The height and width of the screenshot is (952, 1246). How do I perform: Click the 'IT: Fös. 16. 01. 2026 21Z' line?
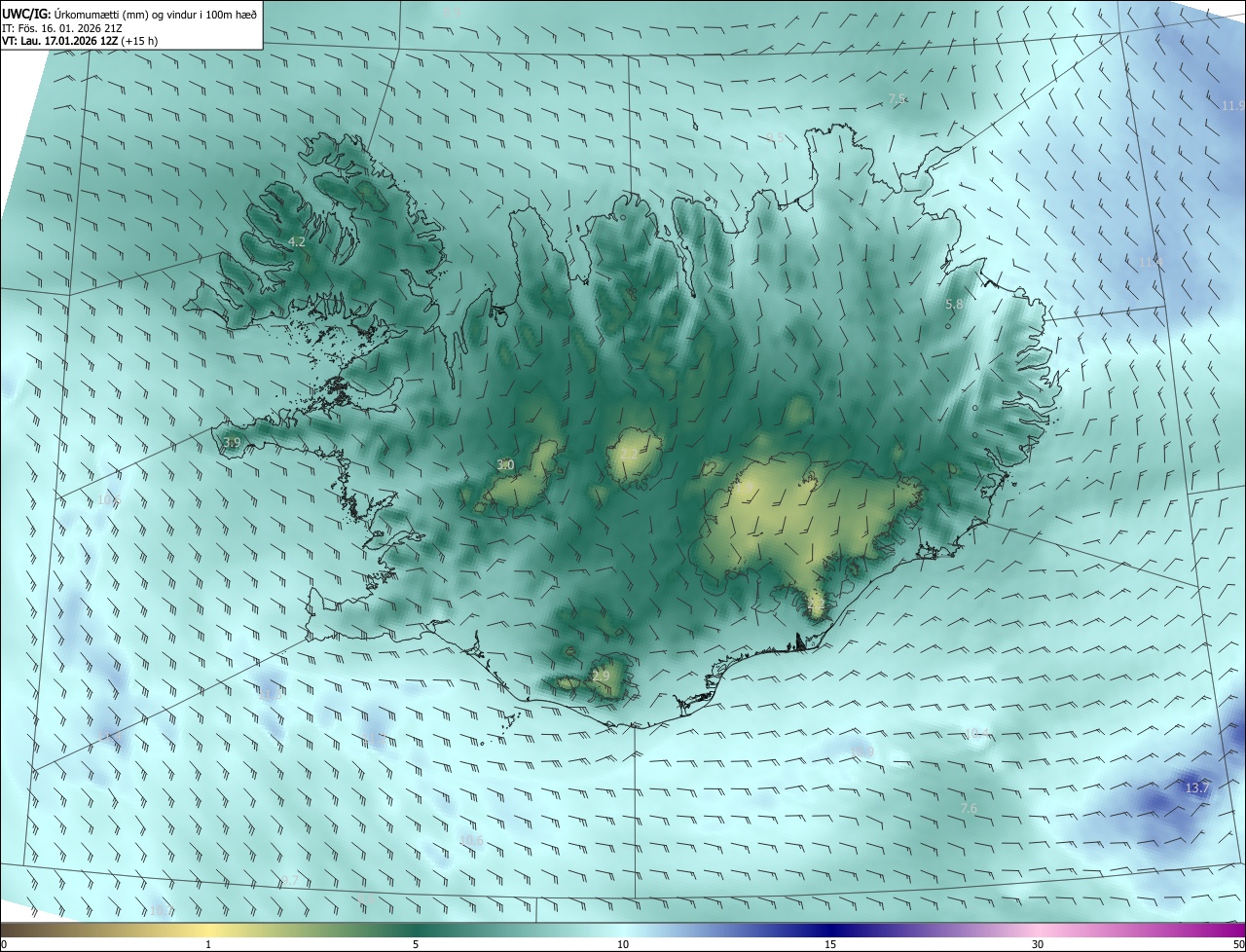pyautogui.click(x=62, y=28)
